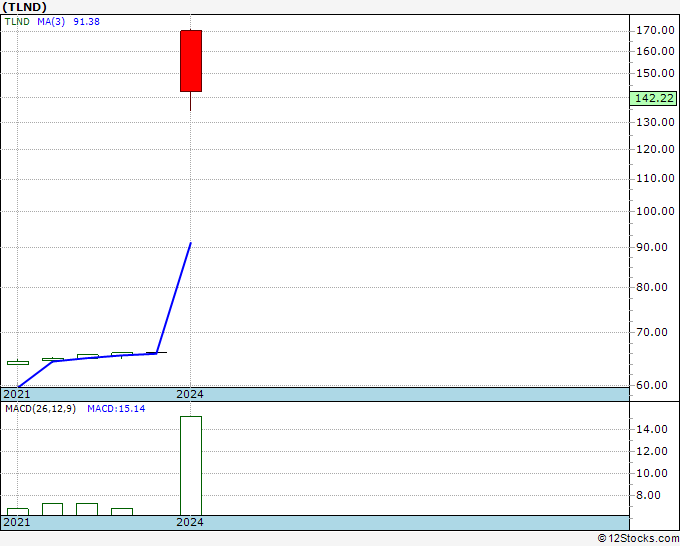Click the MA(3) legend label

pyautogui.click(x=51, y=22)
